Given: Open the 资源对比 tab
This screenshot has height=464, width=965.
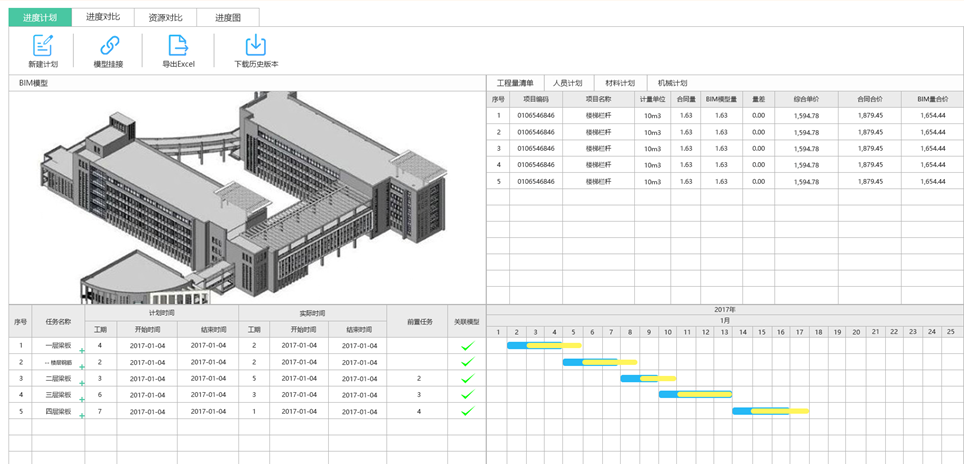Looking at the screenshot, I should (165, 17).
